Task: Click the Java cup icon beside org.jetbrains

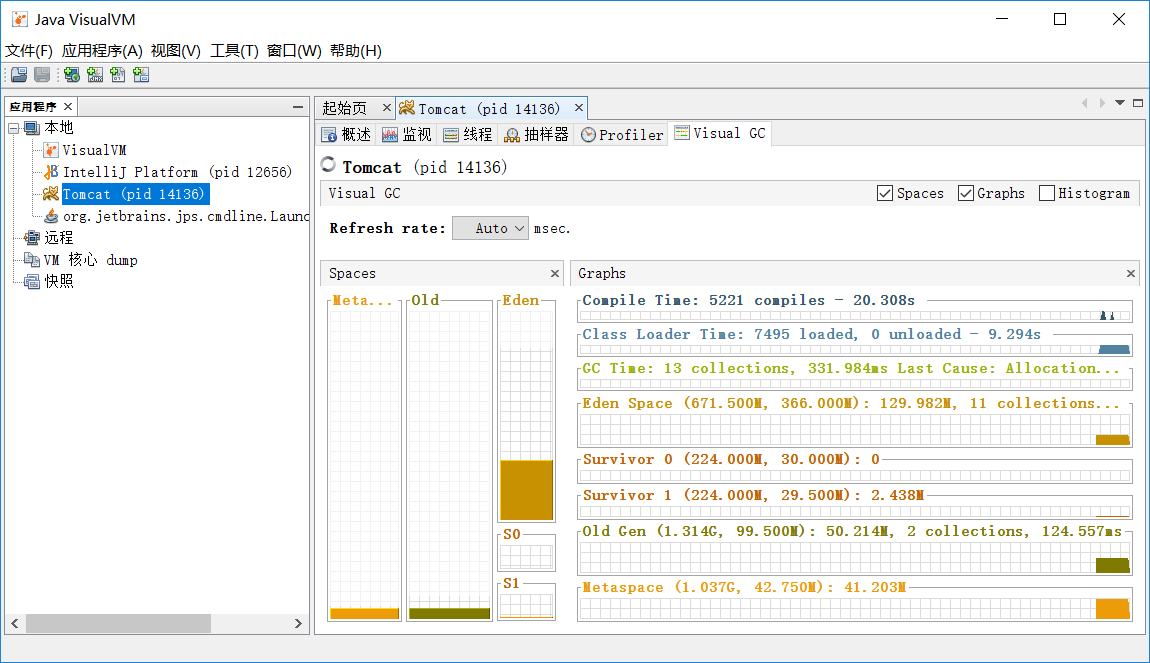Action: coord(51,216)
